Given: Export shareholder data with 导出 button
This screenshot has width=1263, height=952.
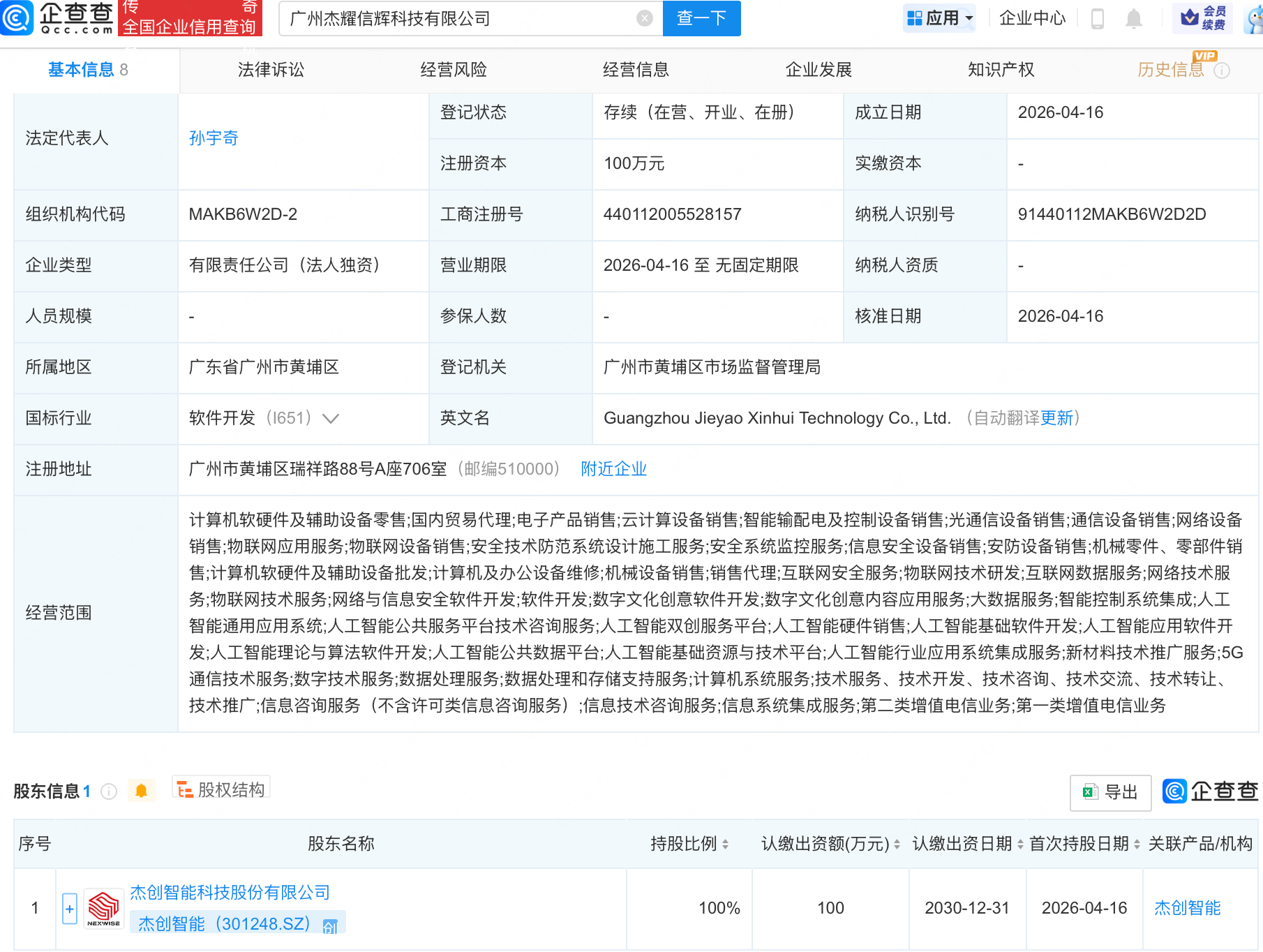Looking at the screenshot, I should (x=1110, y=792).
